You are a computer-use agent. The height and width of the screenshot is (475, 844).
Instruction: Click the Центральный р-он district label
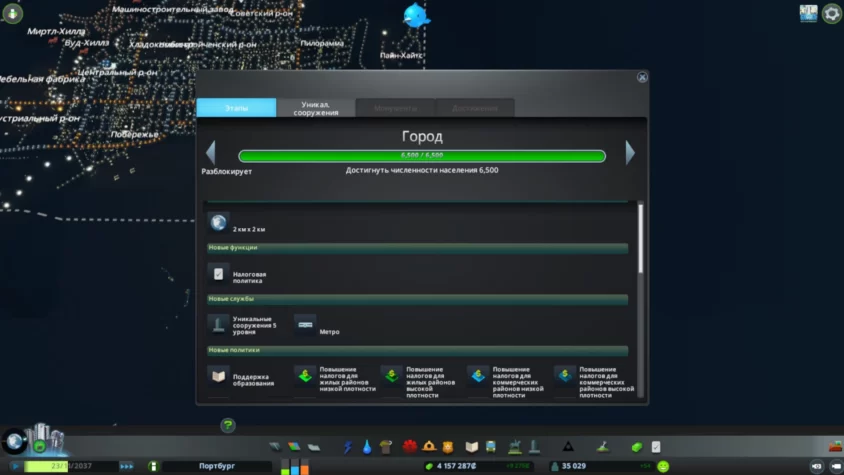coord(117,72)
